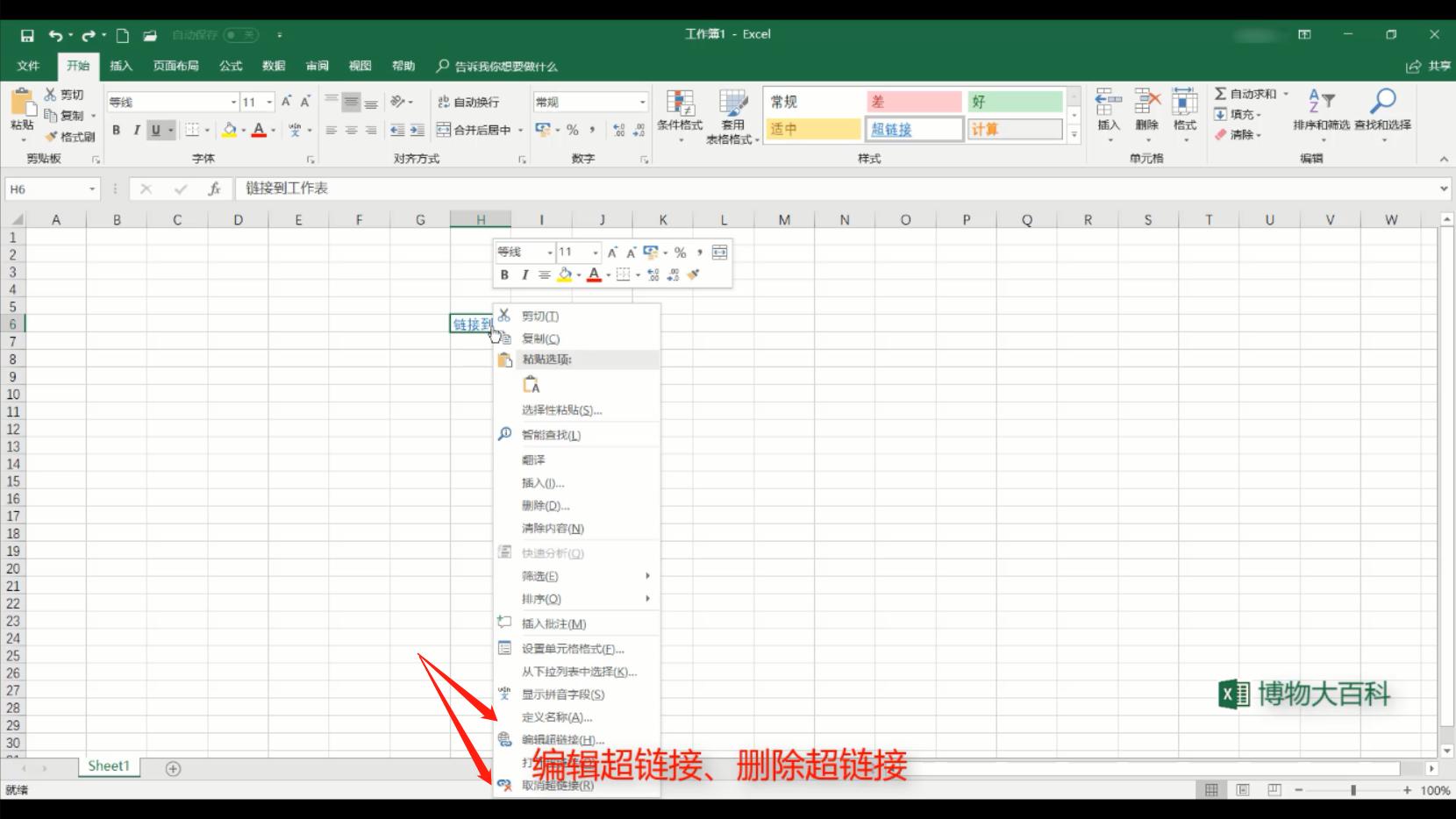This screenshot has width=1456, height=819.
Task: Choose Define Name (定义名称) in the context menu
Action: coord(577,717)
